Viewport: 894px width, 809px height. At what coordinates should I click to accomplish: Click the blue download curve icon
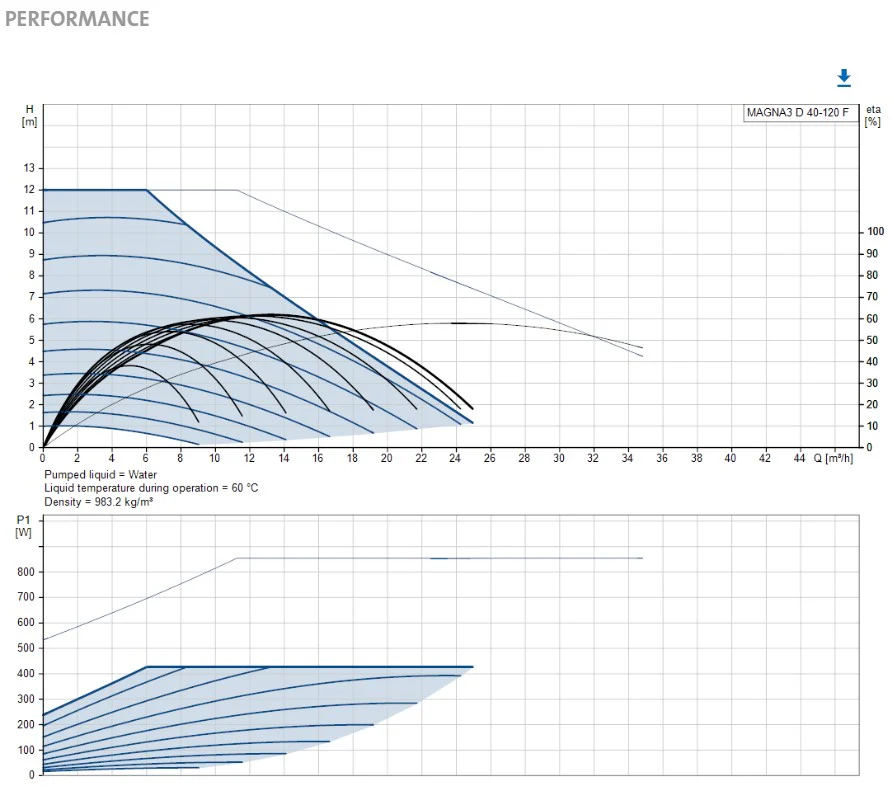844,78
